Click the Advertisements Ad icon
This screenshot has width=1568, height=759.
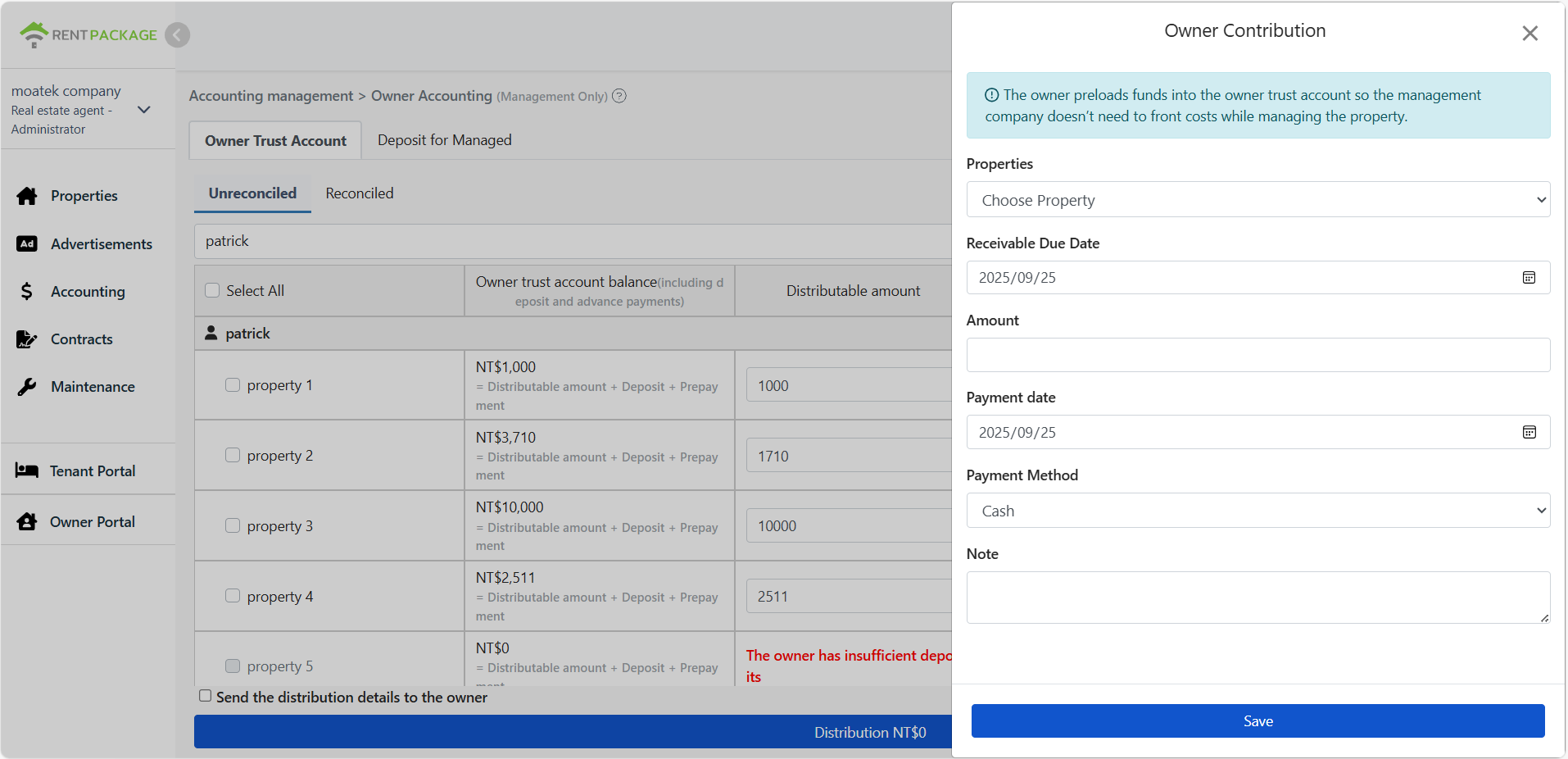27,243
